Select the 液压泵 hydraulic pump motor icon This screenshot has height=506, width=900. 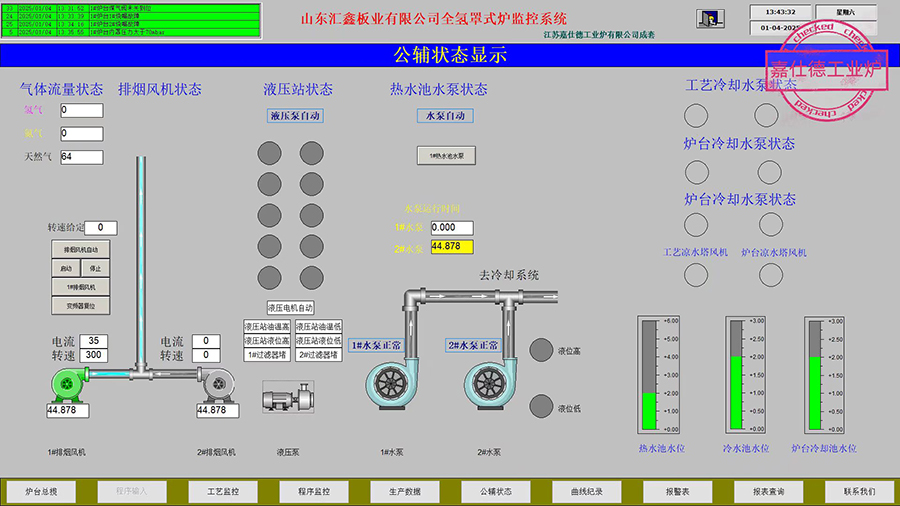(288, 400)
